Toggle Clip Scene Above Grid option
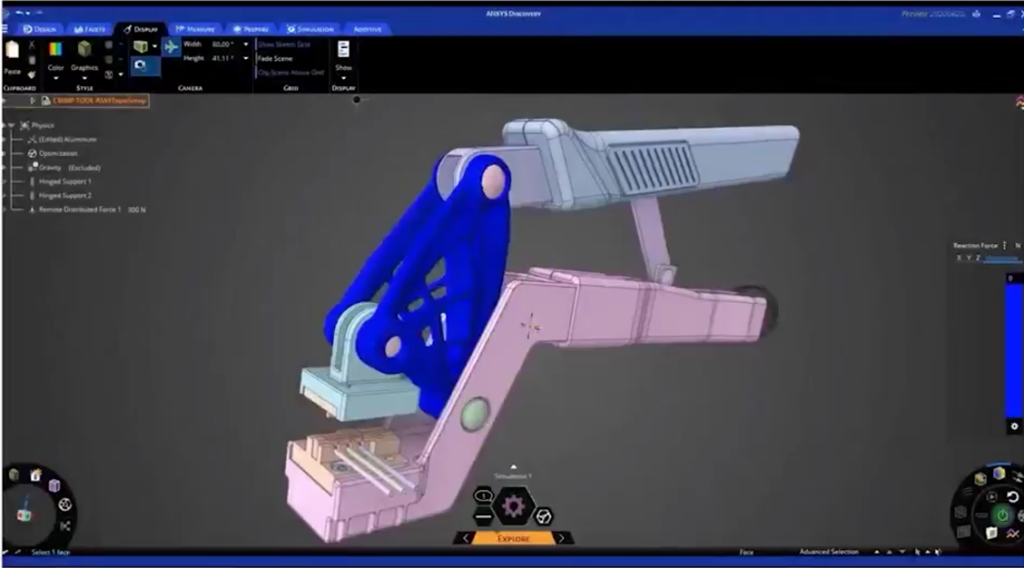The image size is (1024, 568). pos(290,73)
